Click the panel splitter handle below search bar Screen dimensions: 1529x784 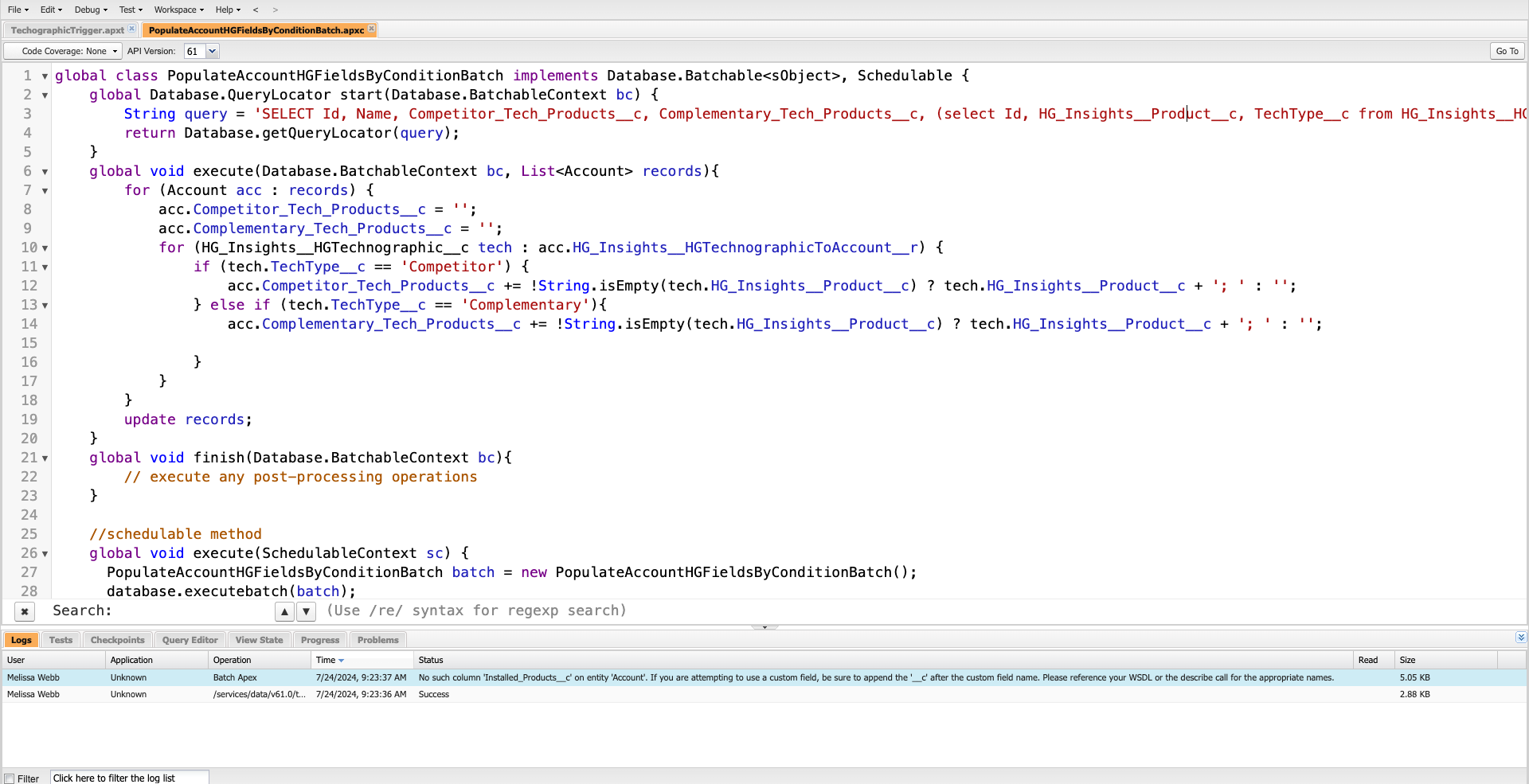(764, 627)
